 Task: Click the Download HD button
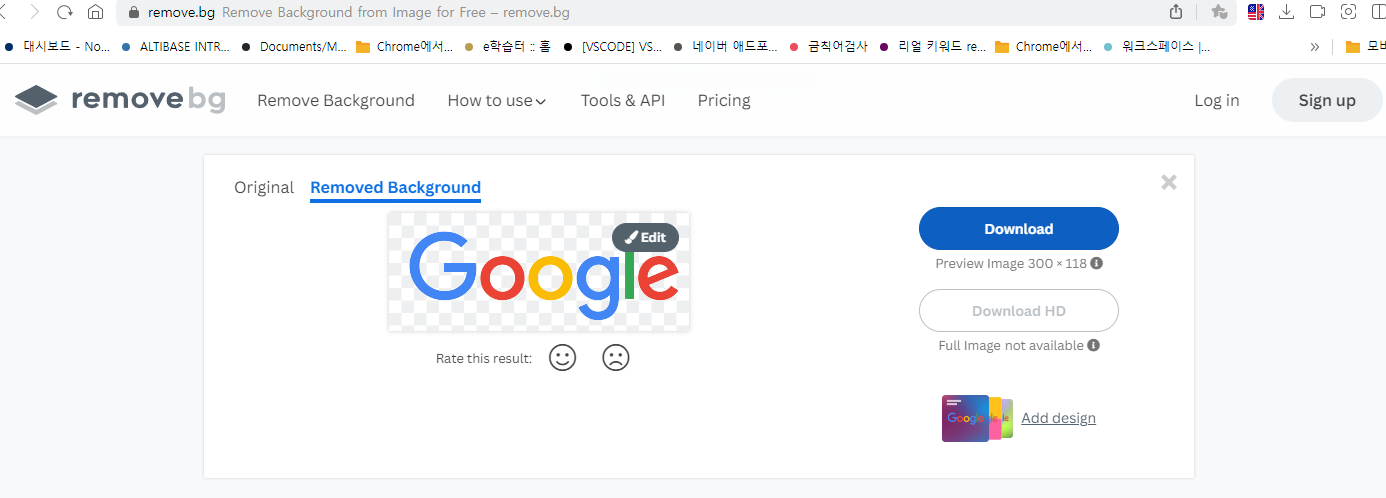point(1019,311)
